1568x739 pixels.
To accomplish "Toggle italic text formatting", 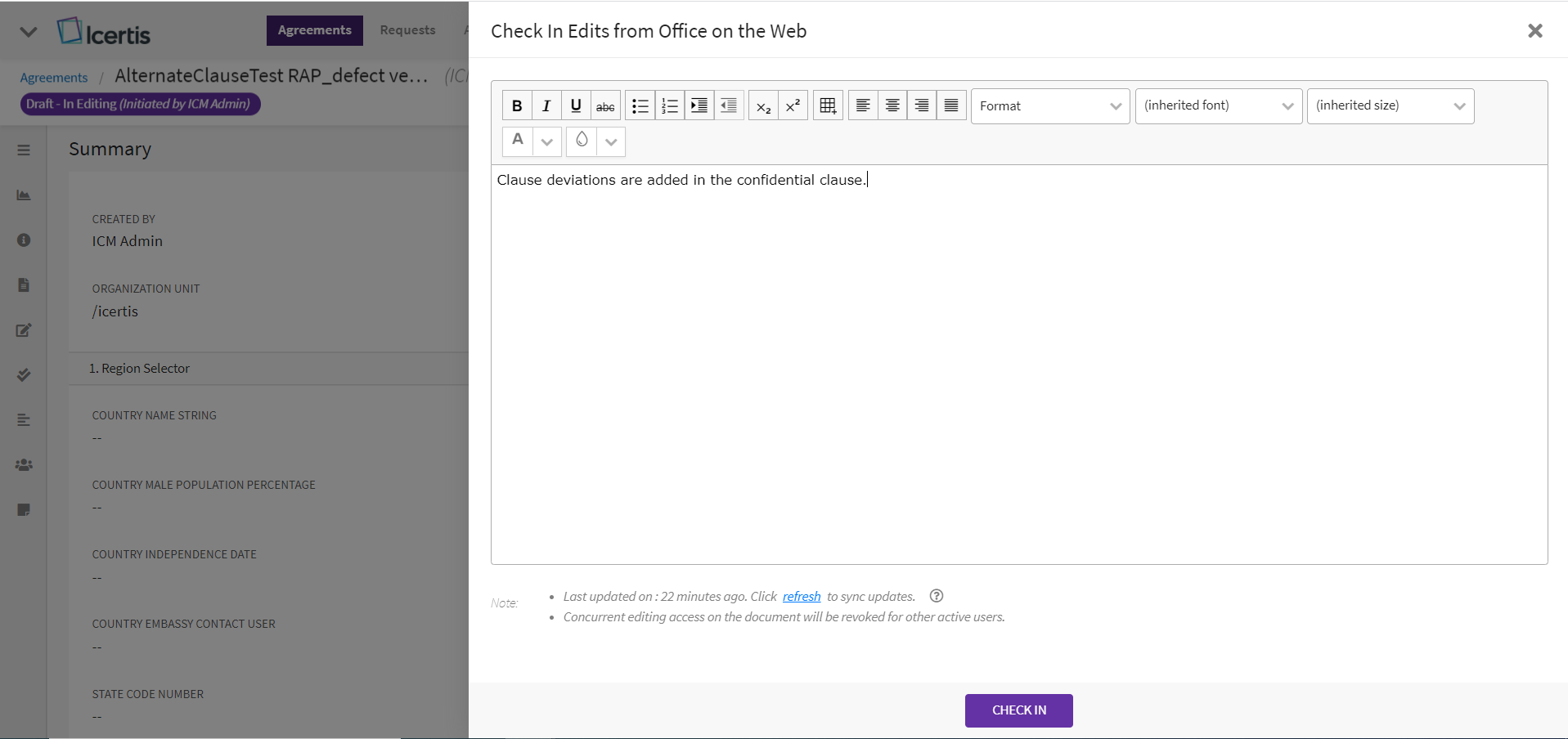I will coord(546,105).
